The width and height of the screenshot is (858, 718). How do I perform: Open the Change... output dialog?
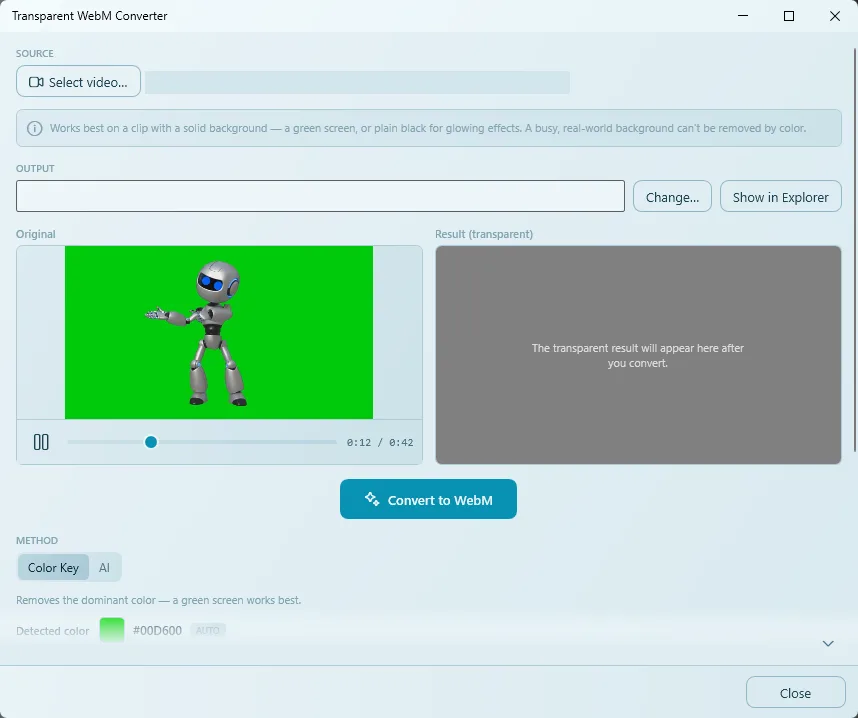tap(672, 196)
